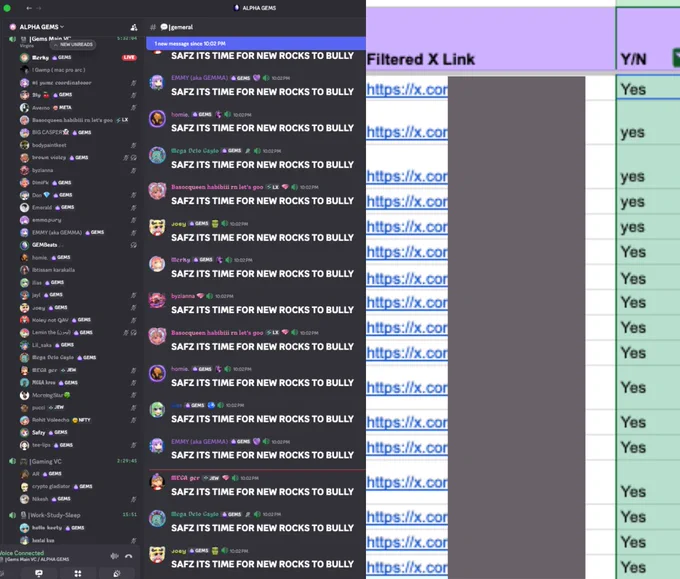Open the ALPHA GEMS server dropdown

point(42,27)
